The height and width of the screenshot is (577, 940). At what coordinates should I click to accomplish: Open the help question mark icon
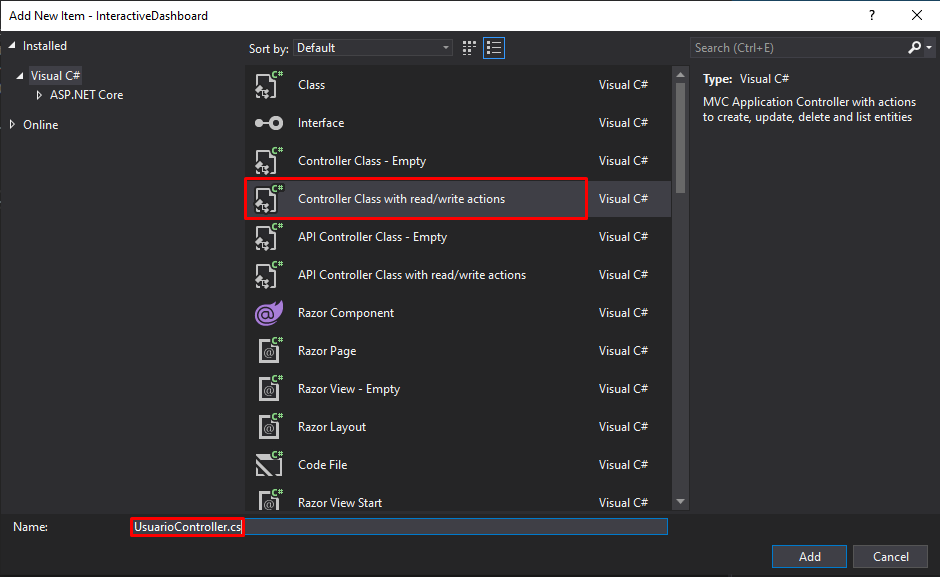pos(872,16)
